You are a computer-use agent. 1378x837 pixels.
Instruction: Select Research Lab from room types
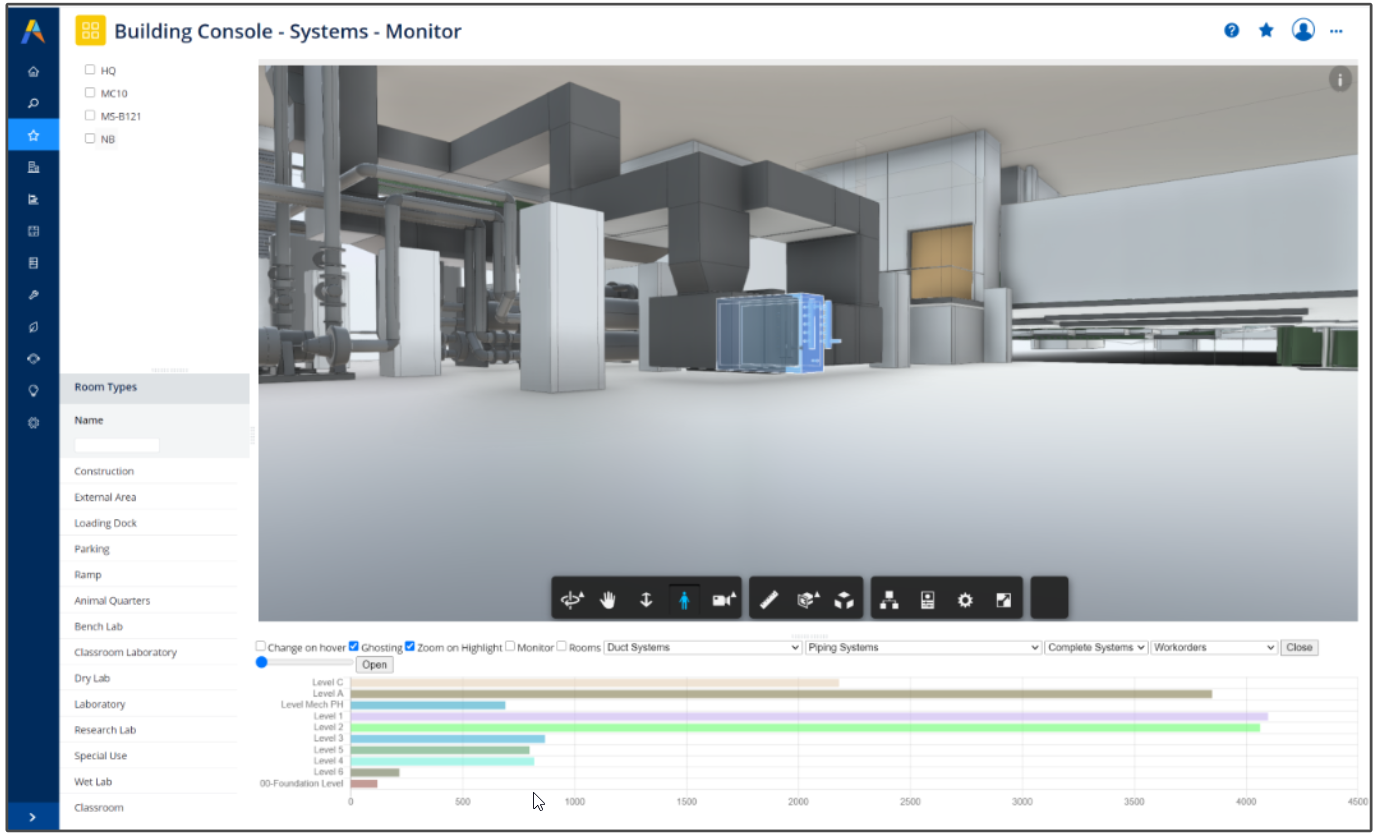pyautogui.click(x=104, y=730)
